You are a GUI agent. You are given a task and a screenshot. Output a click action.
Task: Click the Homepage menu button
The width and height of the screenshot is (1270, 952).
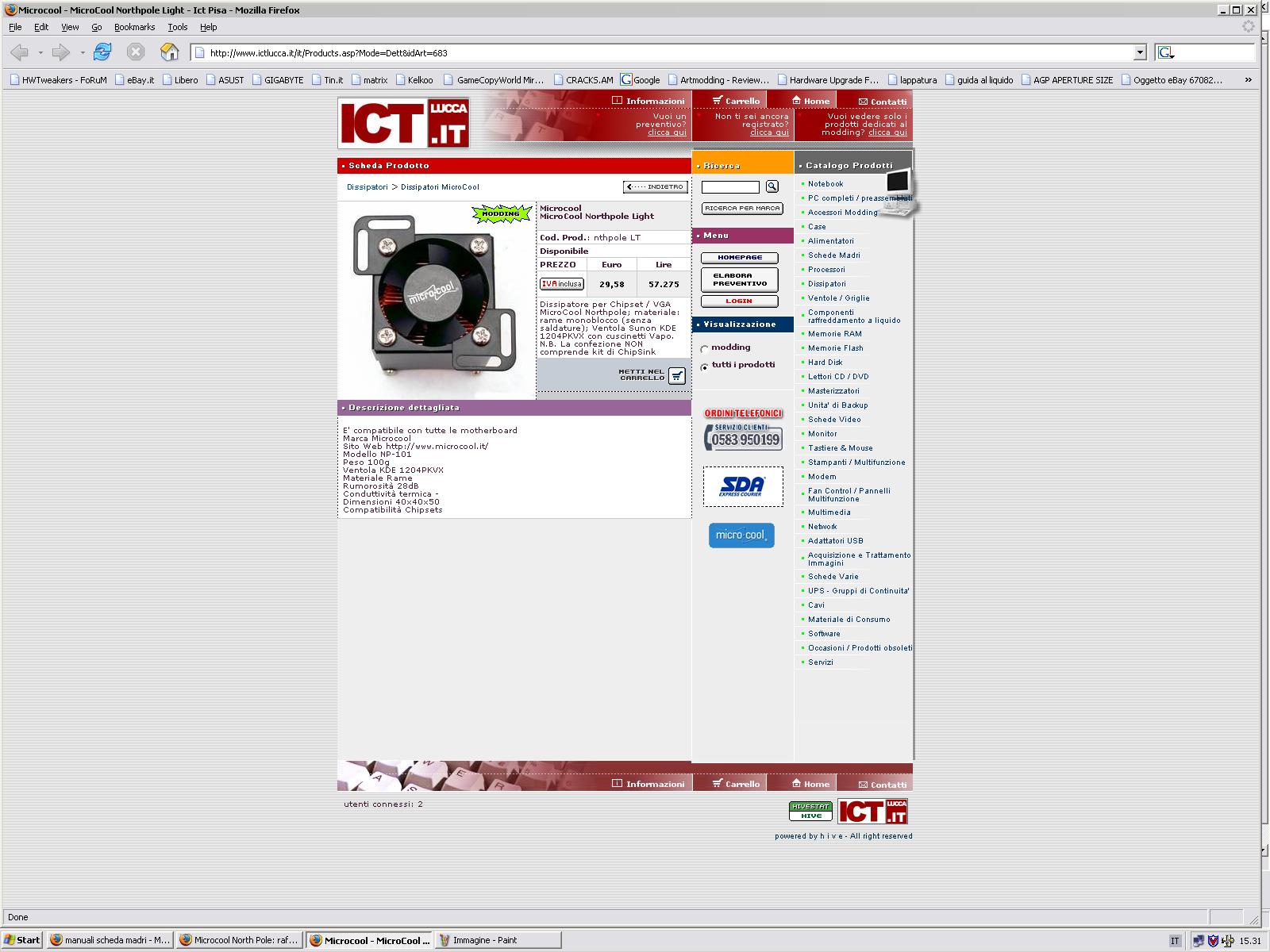(740, 258)
